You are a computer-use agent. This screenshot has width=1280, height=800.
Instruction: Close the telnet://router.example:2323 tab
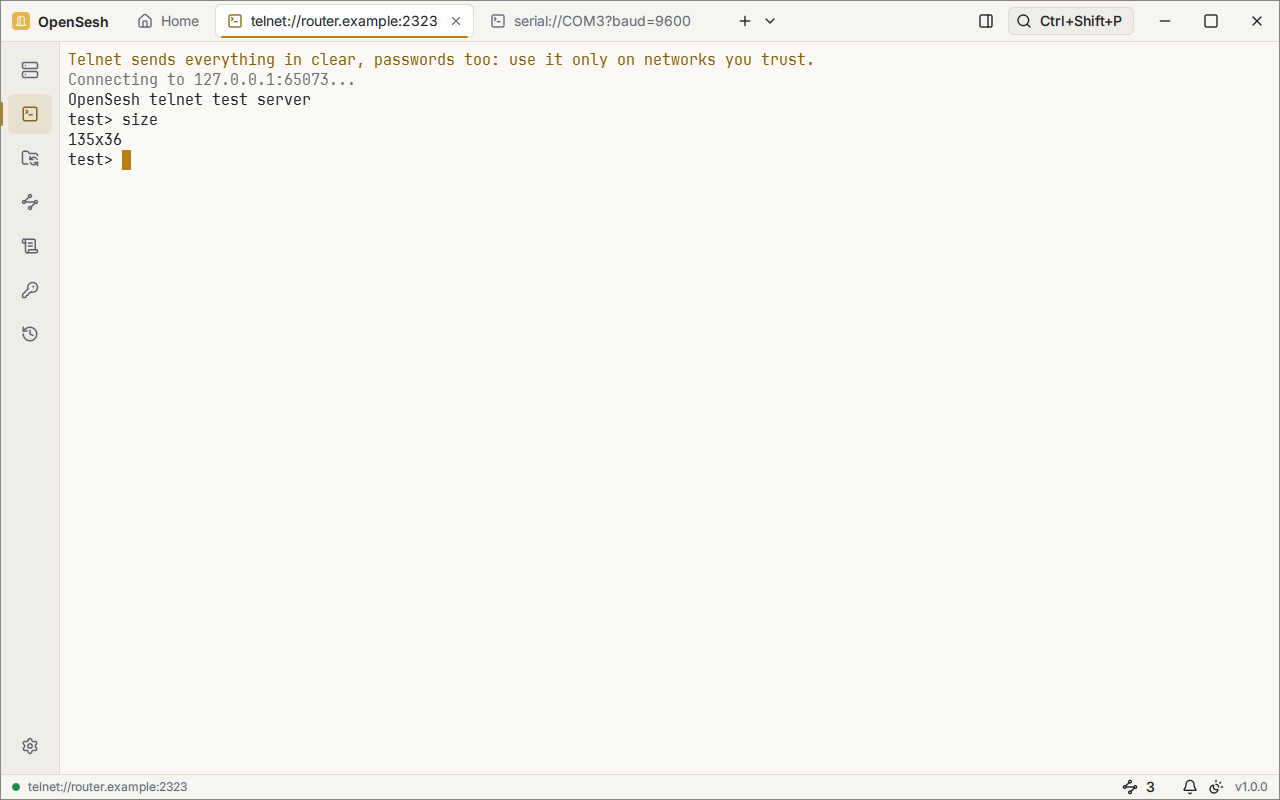pos(456,21)
